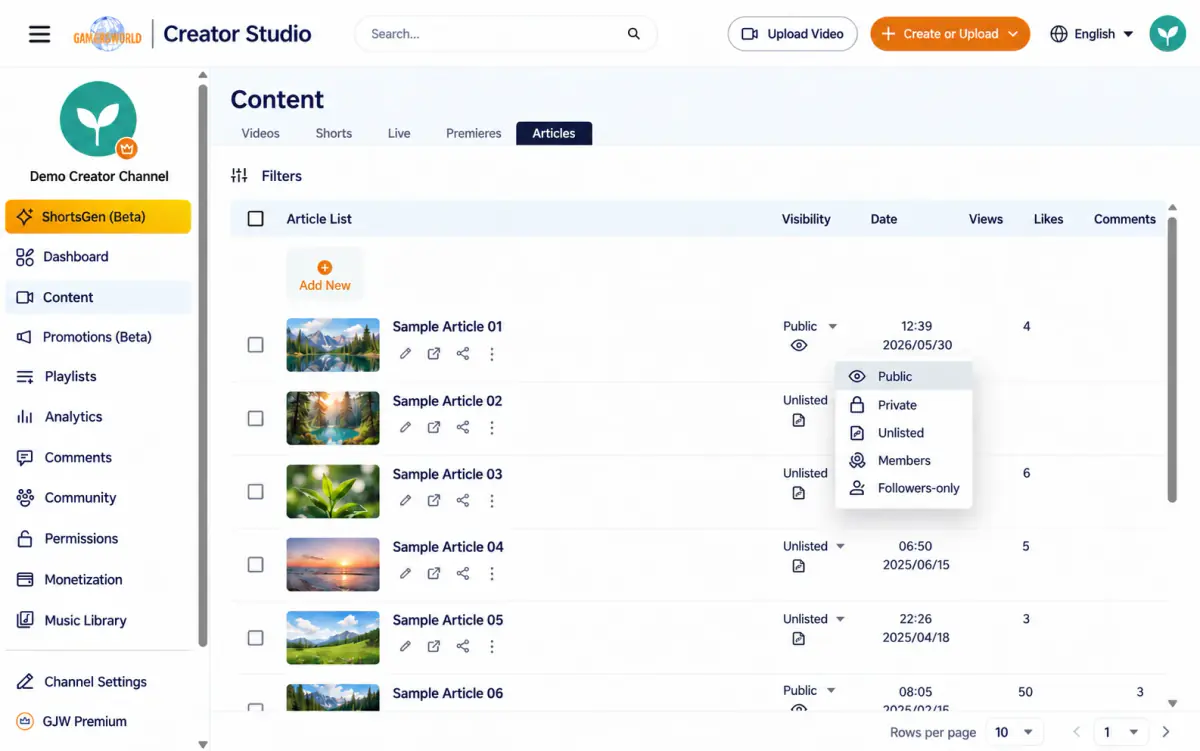Switch to the Premieres tab
Image resolution: width=1200 pixels, height=751 pixels.
pos(474,133)
